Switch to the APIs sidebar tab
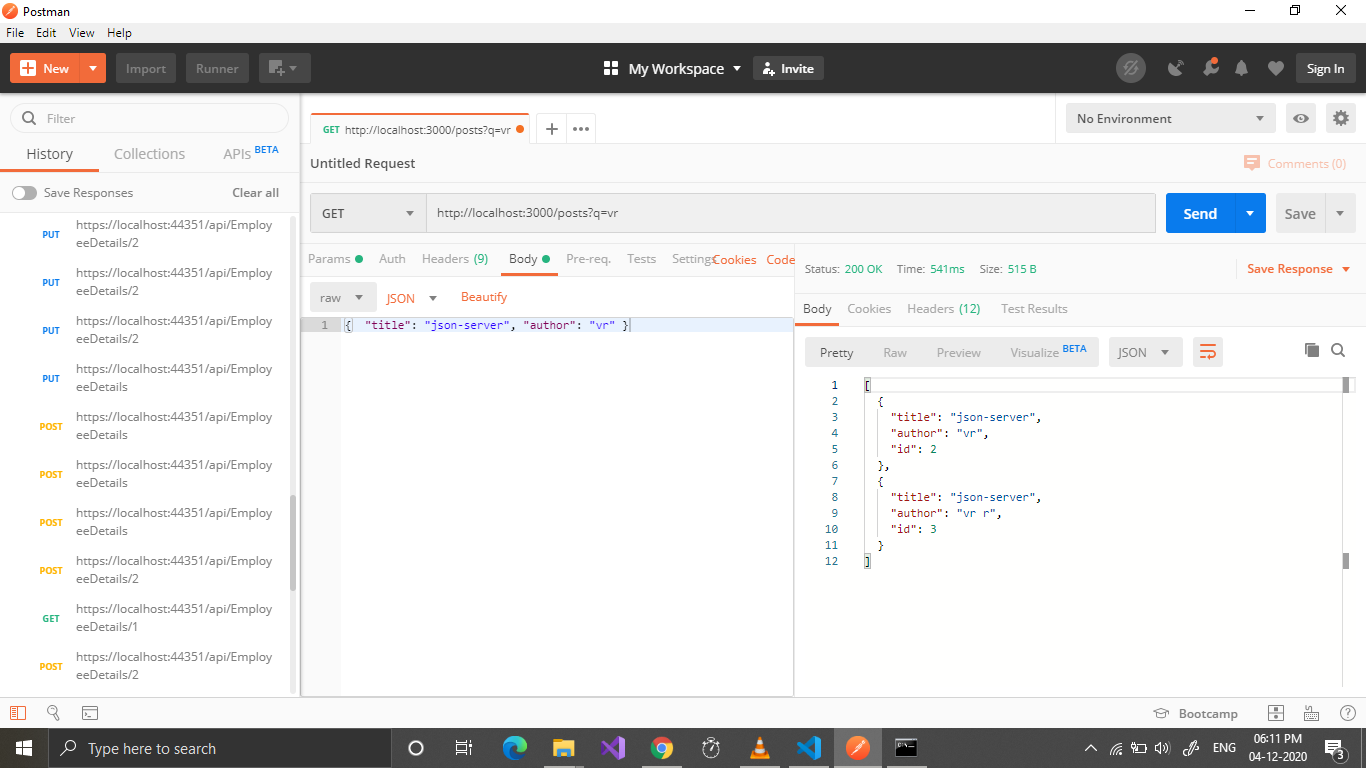Viewport: 1366px width, 768px height. [x=250, y=153]
